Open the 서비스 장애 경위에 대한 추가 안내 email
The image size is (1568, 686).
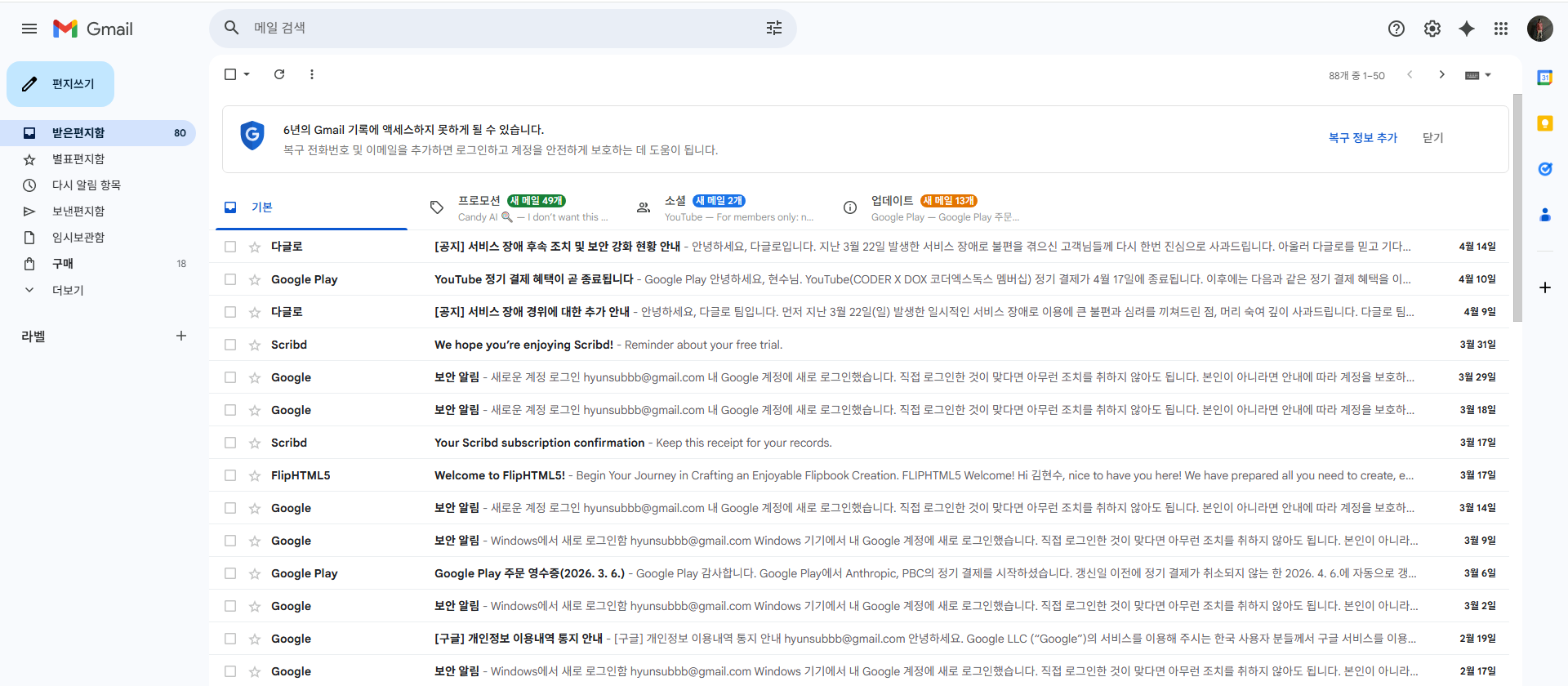click(859, 312)
